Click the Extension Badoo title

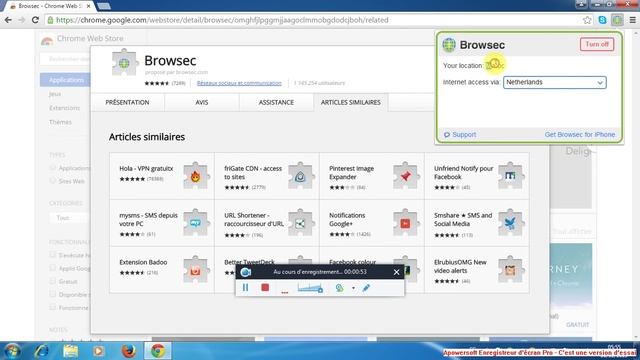click(143, 262)
